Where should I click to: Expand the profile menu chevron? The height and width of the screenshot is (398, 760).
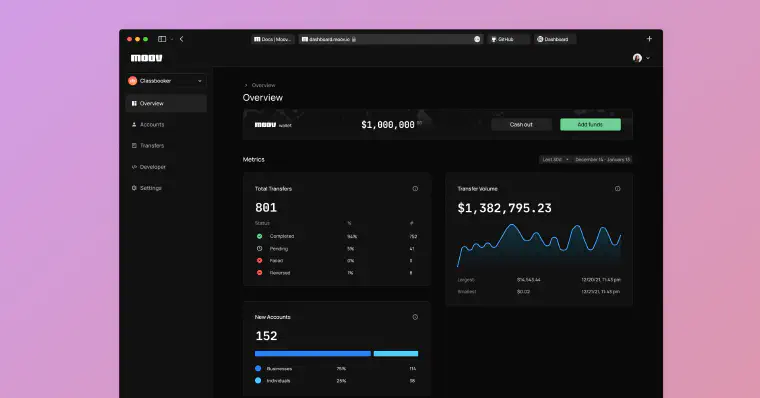[648, 58]
